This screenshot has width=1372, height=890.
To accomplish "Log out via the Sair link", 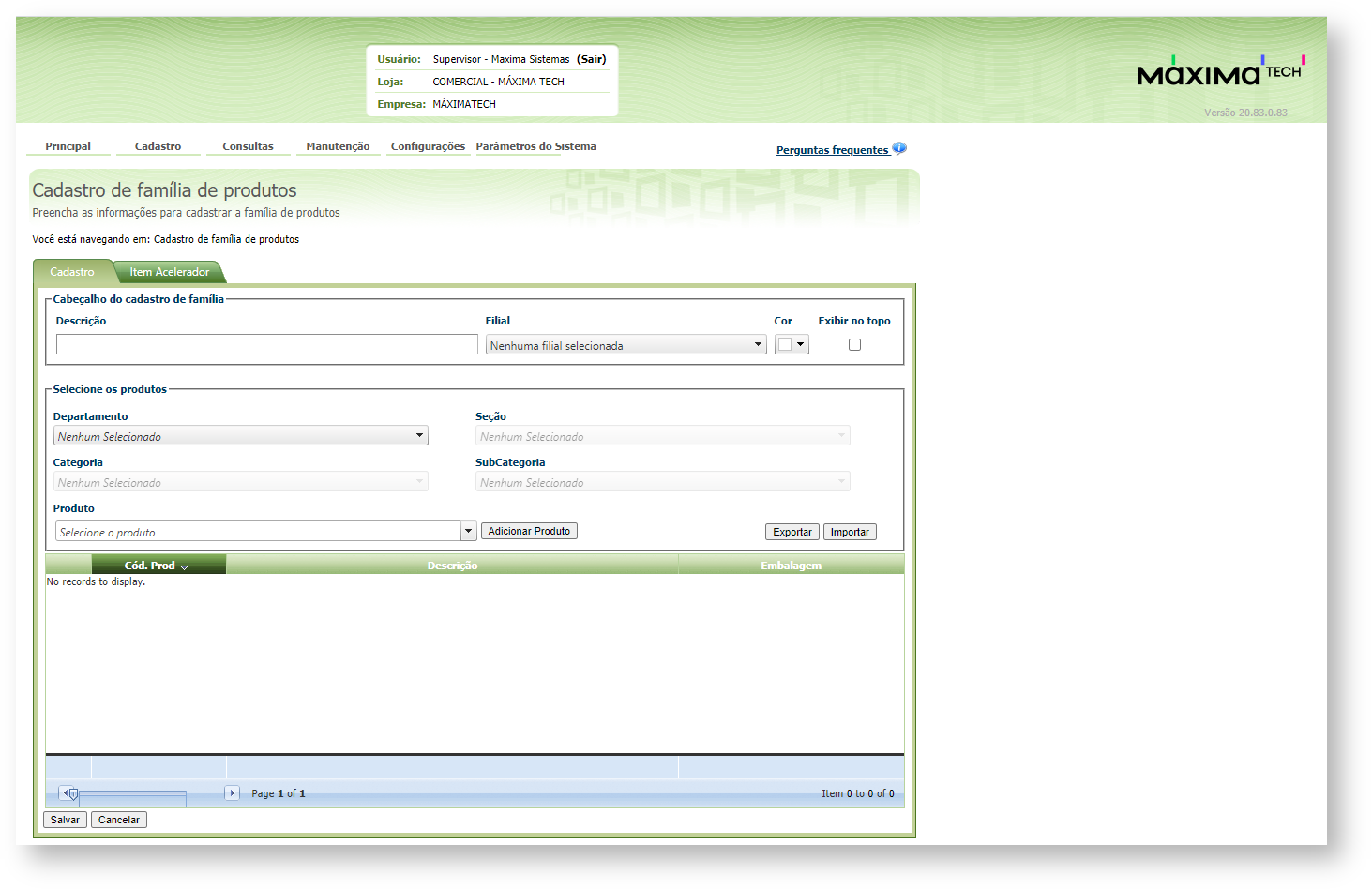I will pos(592,59).
